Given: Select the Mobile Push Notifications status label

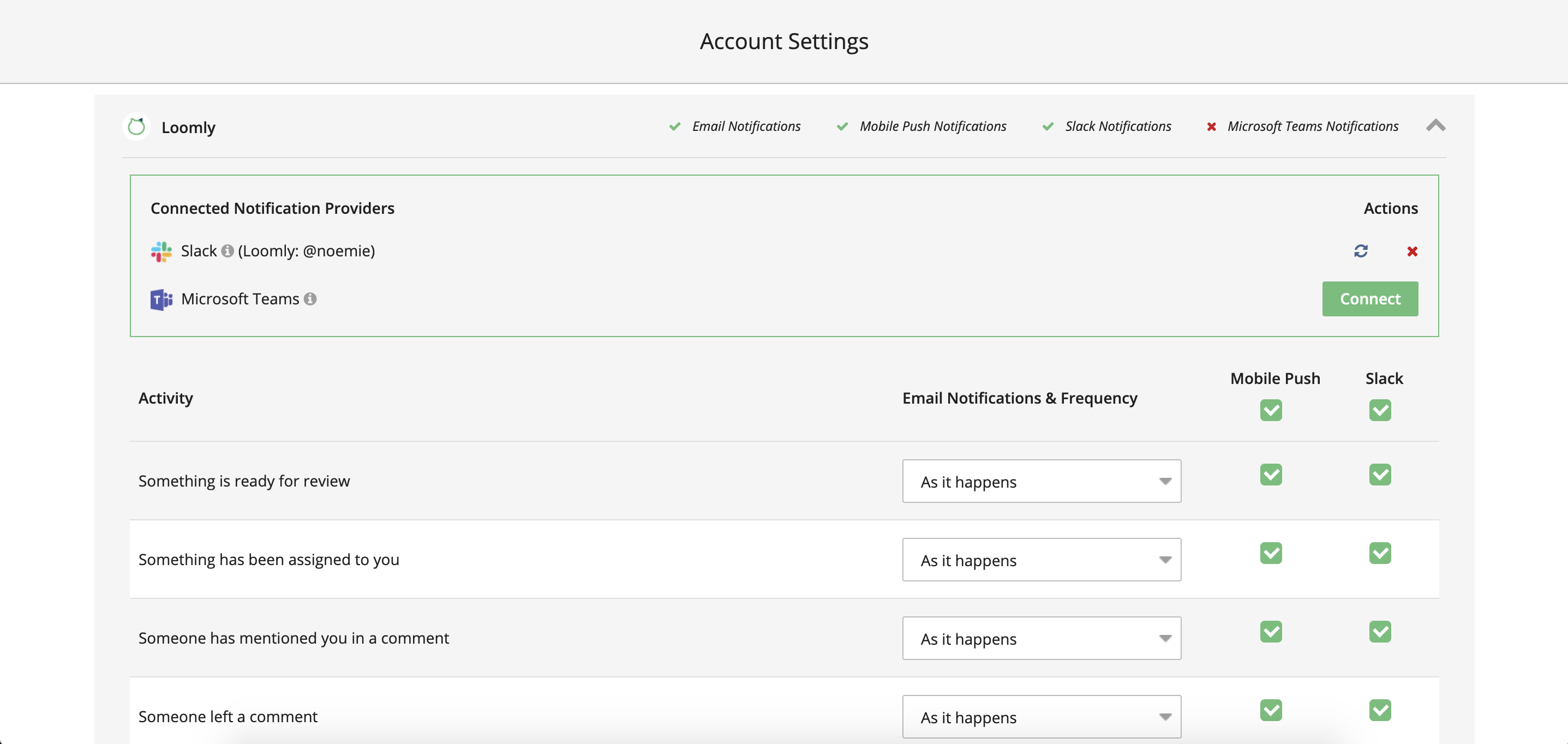Looking at the screenshot, I should pyautogui.click(x=932, y=127).
